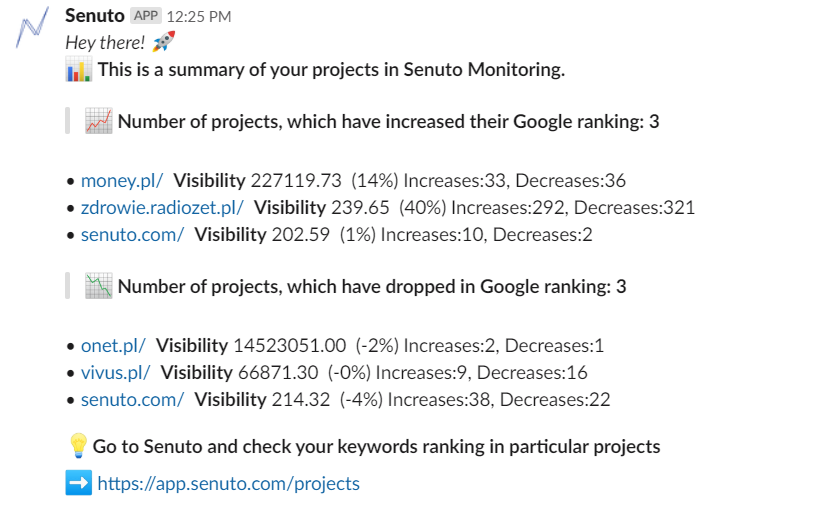
Task: Open senuto.com/ link with visibility 202.59
Action: click(133, 234)
